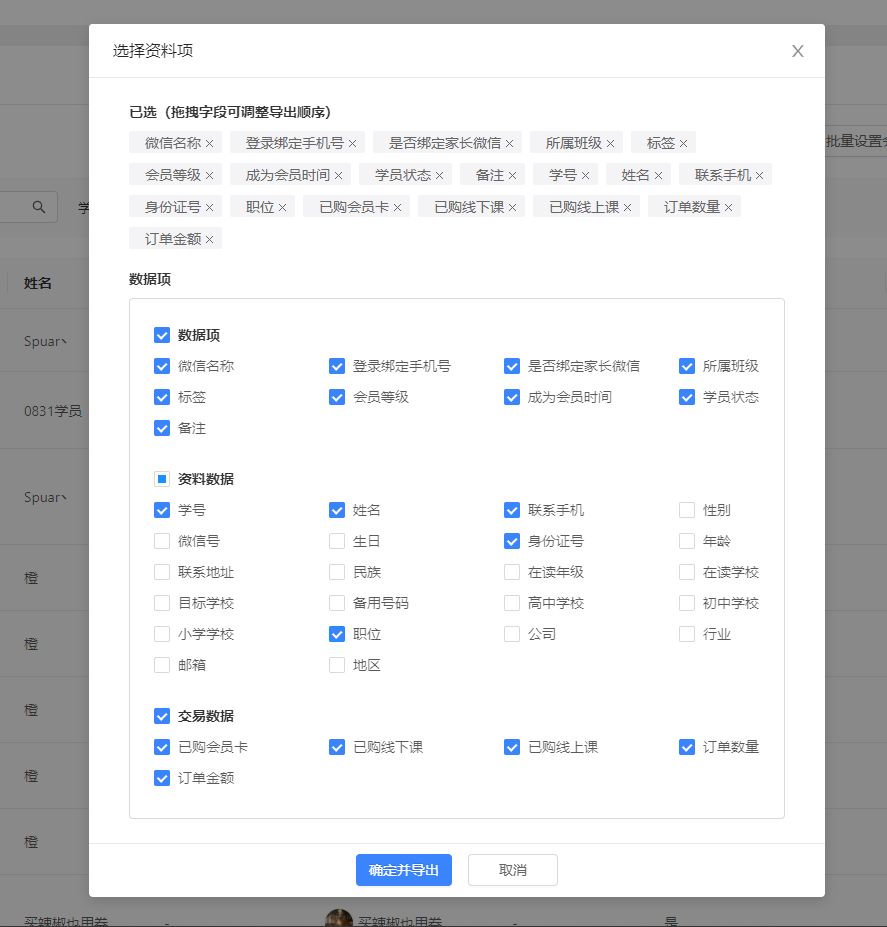Delete the 会员等级 selected tag
The image size is (887, 927).
click(x=209, y=176)
